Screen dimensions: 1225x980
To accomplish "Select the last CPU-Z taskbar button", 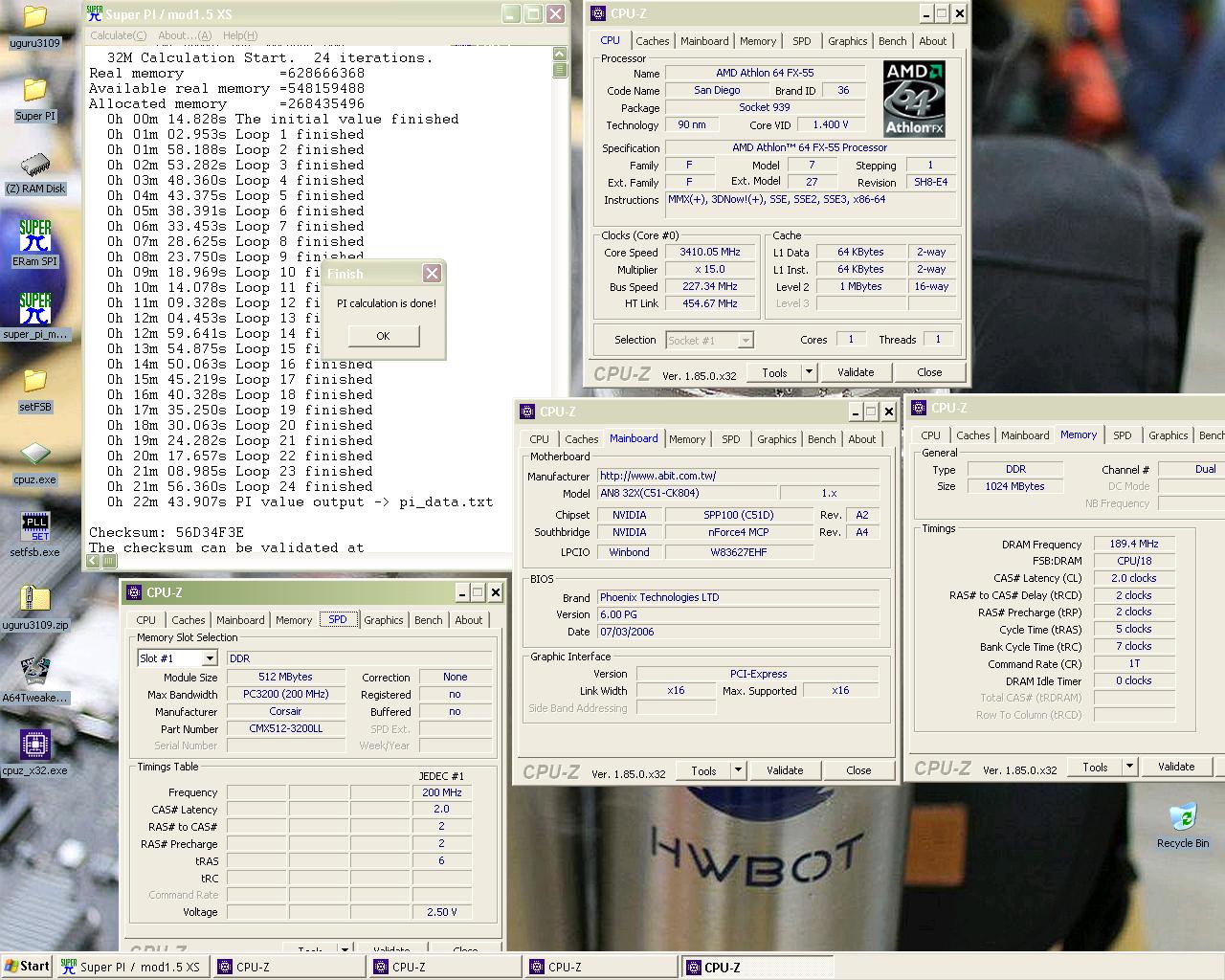I will tap(756, 967).
